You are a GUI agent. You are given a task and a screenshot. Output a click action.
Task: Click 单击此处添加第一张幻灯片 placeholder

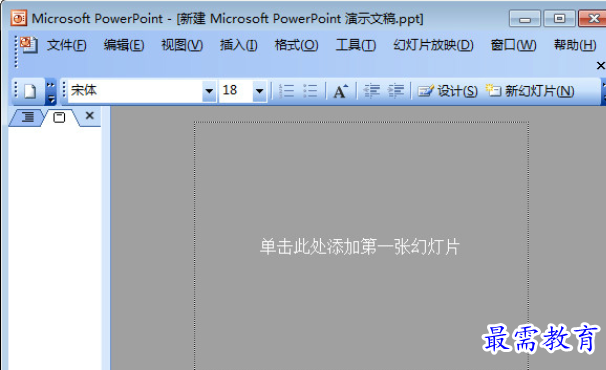[x=360, y=247]
